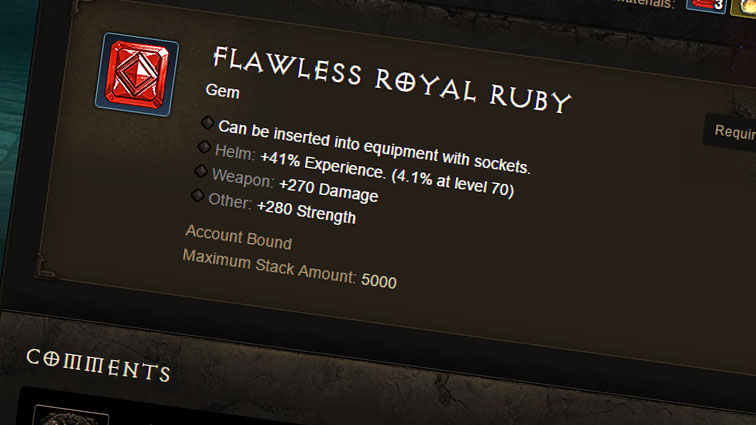Viewport: 756px width, 425px height.
Task: Click the bullet diamond beside the sockets line
Action: point(208,123)
